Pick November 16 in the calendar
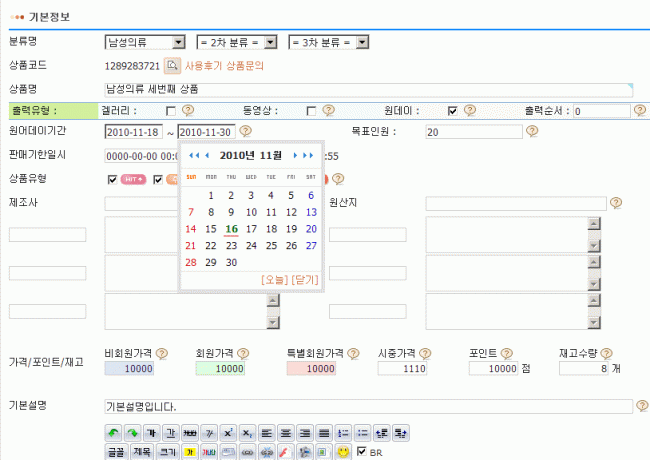The image size is (650, 460). click(x=231, y=228)
